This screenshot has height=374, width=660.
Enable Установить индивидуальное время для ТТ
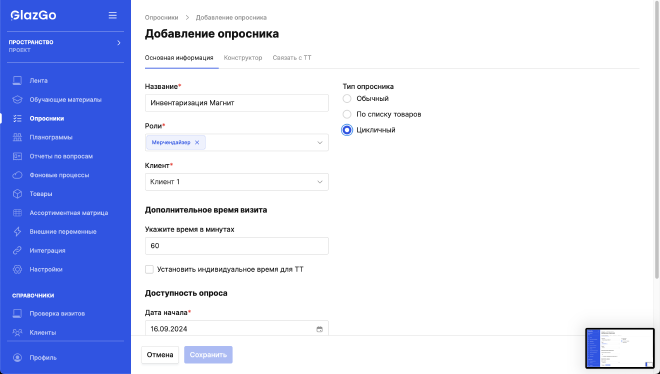(x=149, y=269)
